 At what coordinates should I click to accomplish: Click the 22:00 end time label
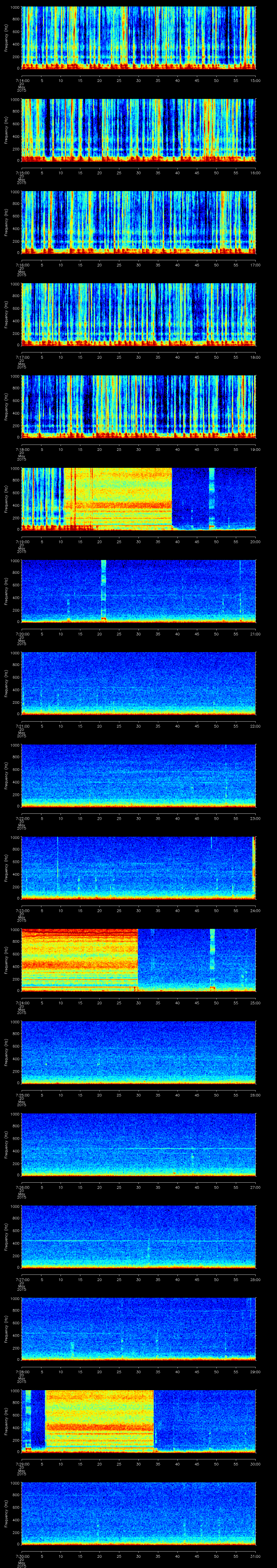[x=255, y=726]
